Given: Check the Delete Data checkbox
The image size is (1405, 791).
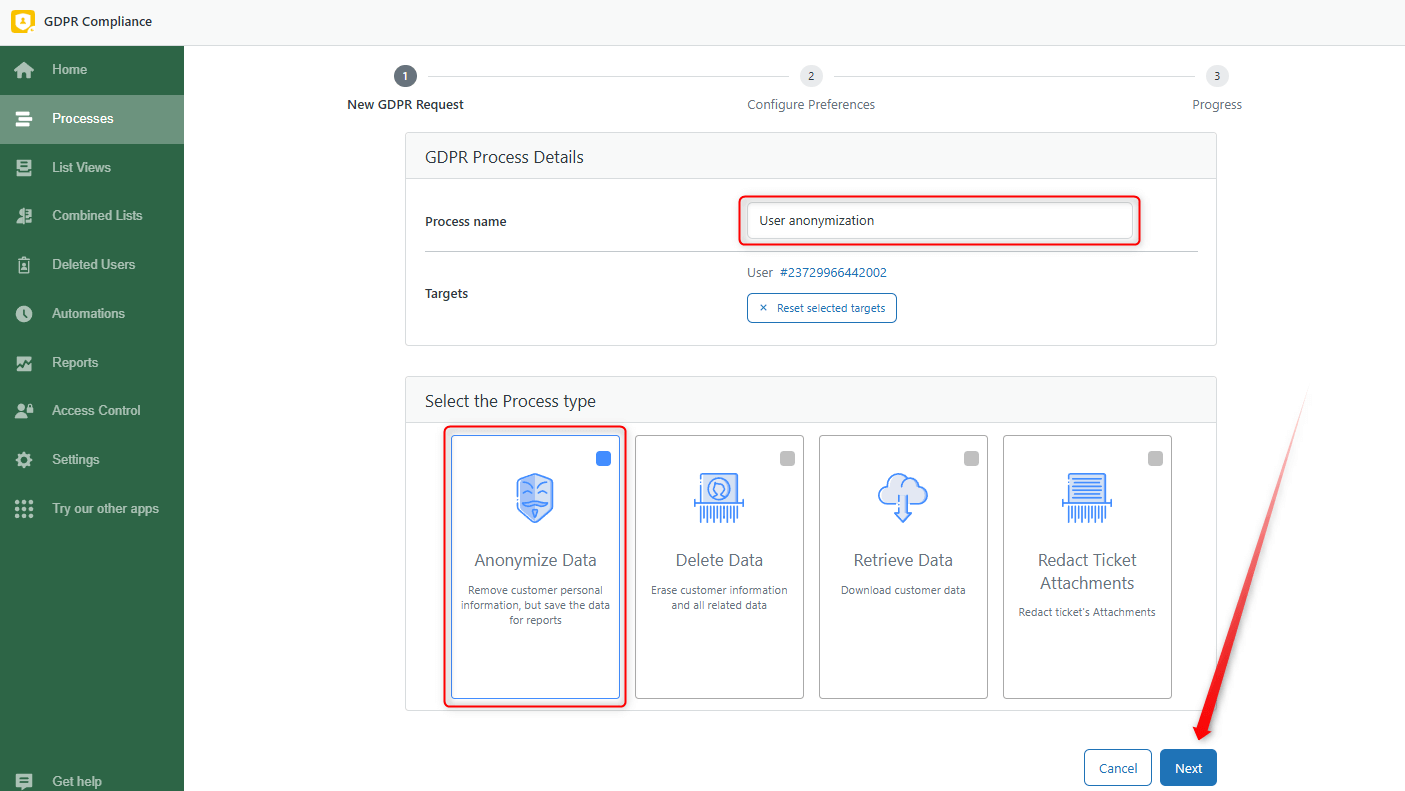Looking at the screenshot, I should [x=787, y=459].
